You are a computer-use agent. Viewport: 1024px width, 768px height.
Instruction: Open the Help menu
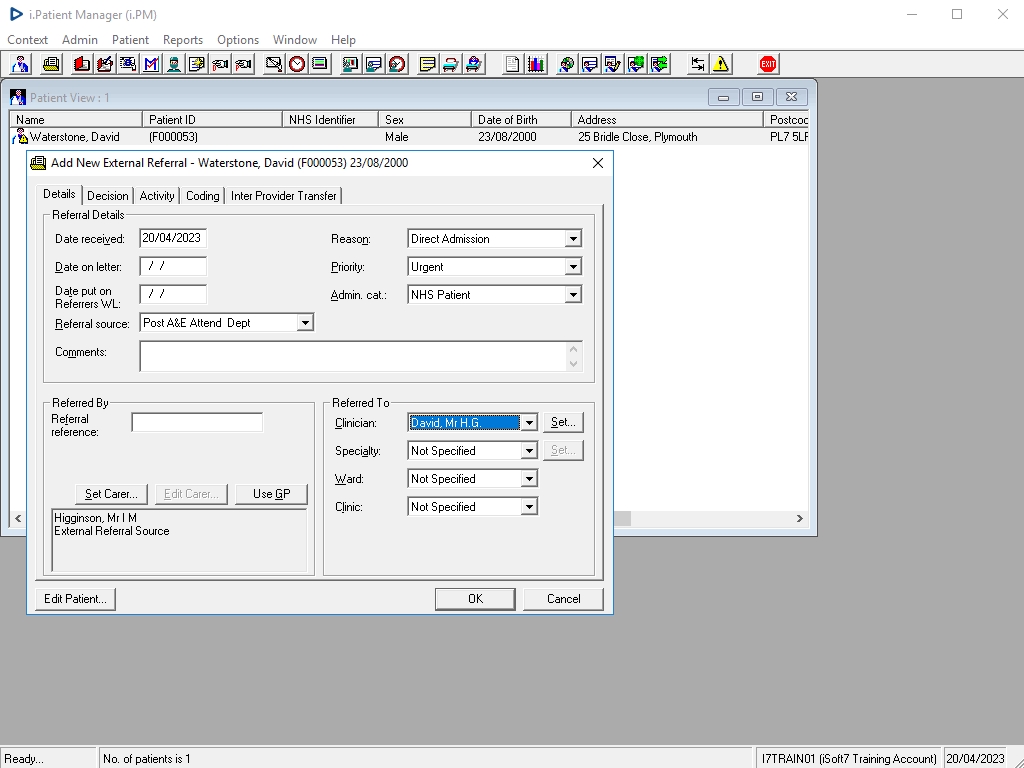343,40
